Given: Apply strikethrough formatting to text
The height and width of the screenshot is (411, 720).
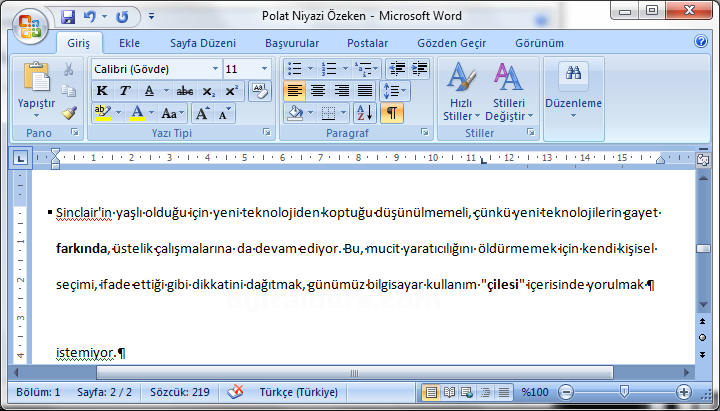Looking at the screenshot, I should pos(185,91).
